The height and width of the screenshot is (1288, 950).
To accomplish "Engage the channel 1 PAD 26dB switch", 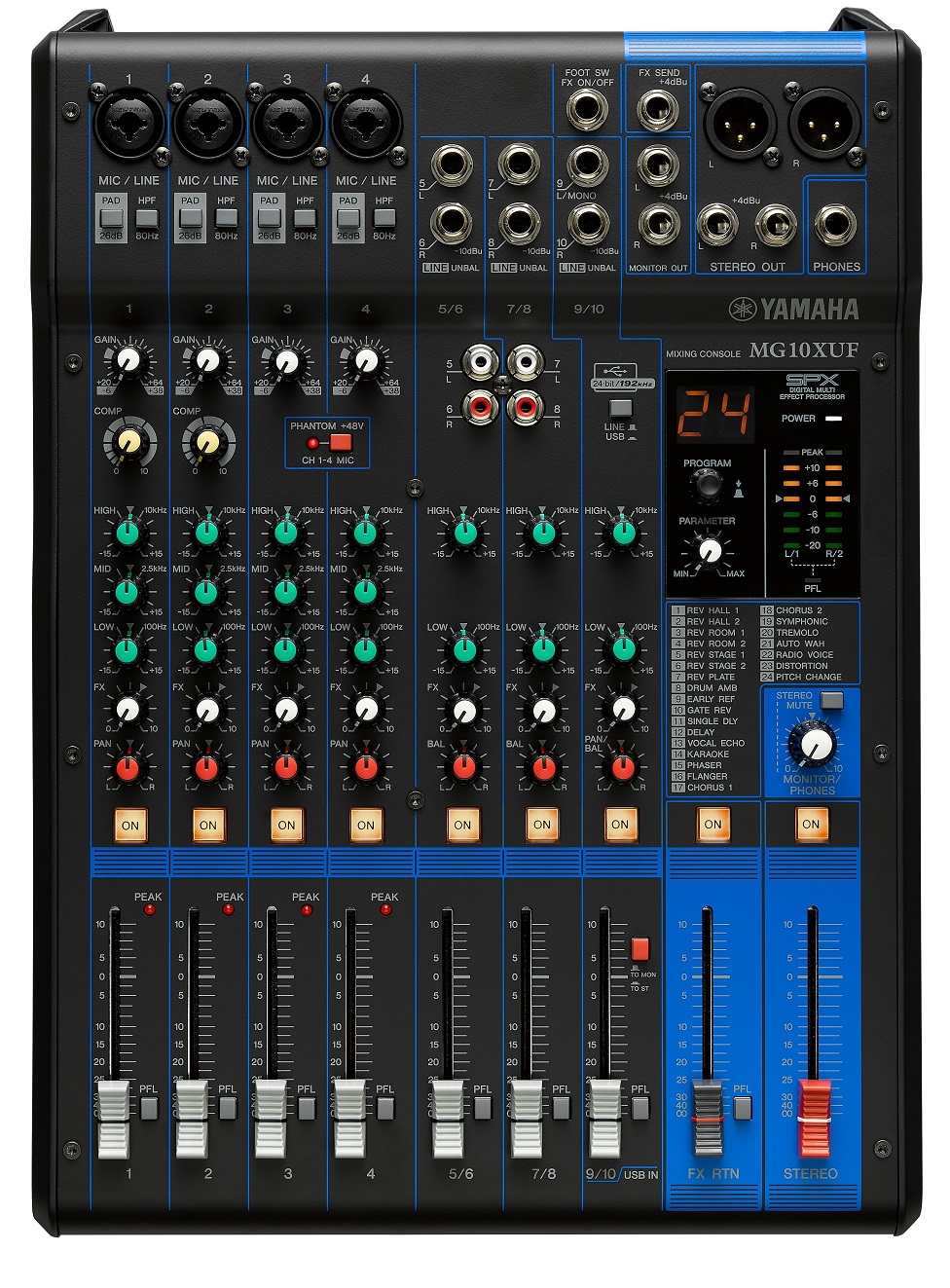I will [111, 217].
